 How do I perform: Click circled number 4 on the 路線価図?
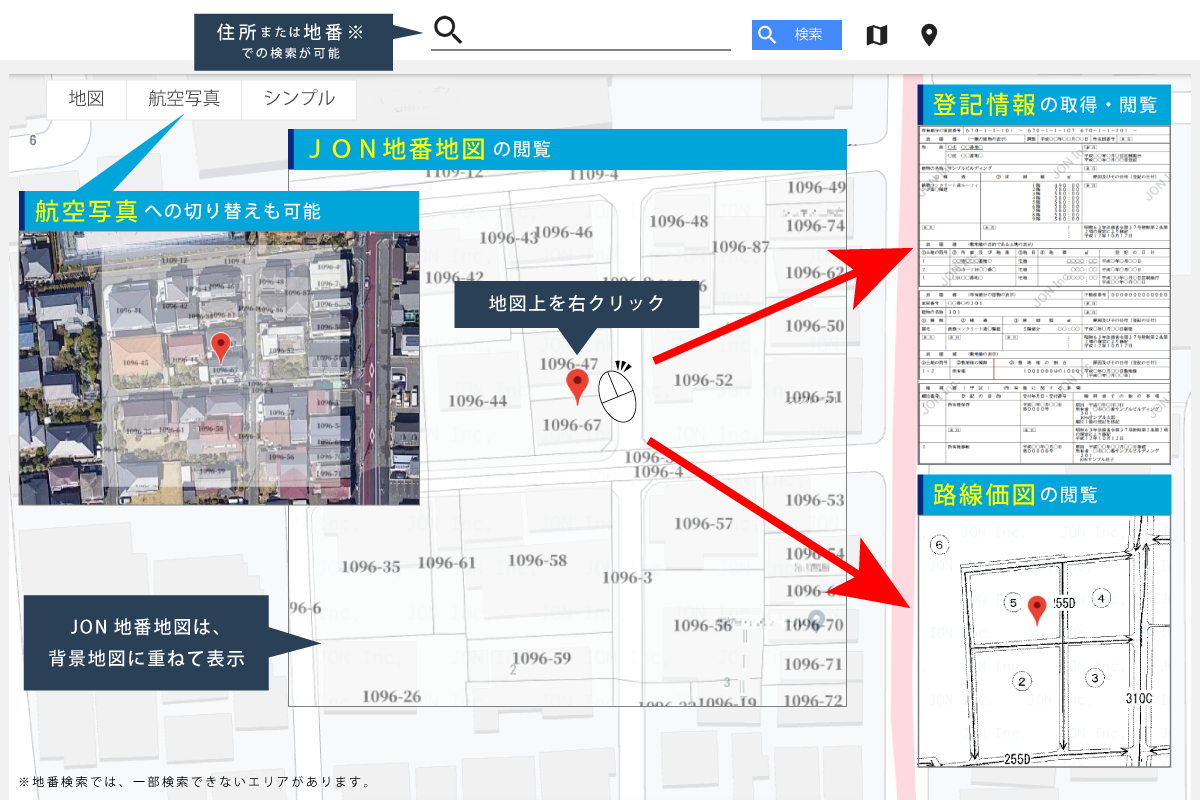[x=1101, y=598]
